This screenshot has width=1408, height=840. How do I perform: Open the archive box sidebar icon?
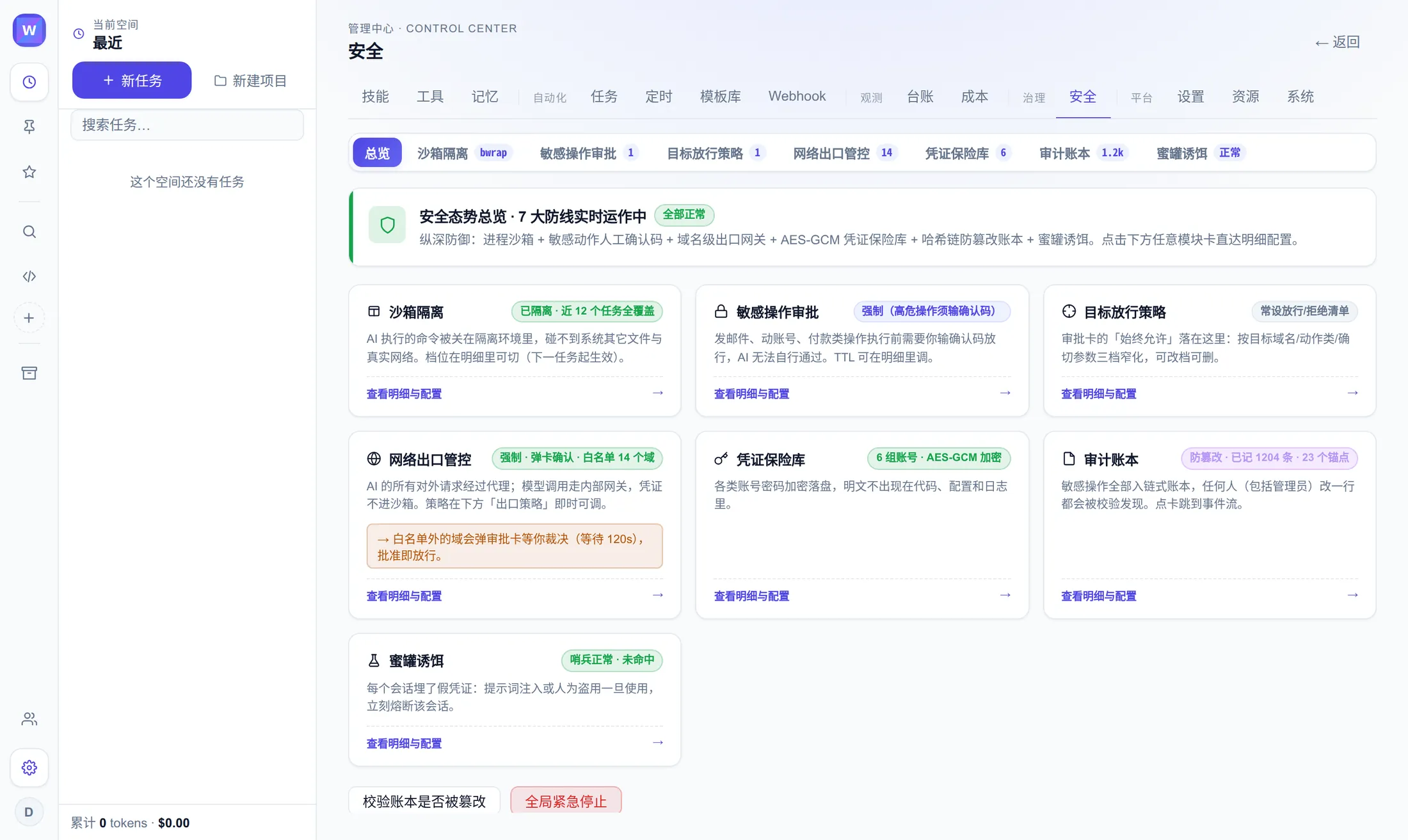coord(29,373)
